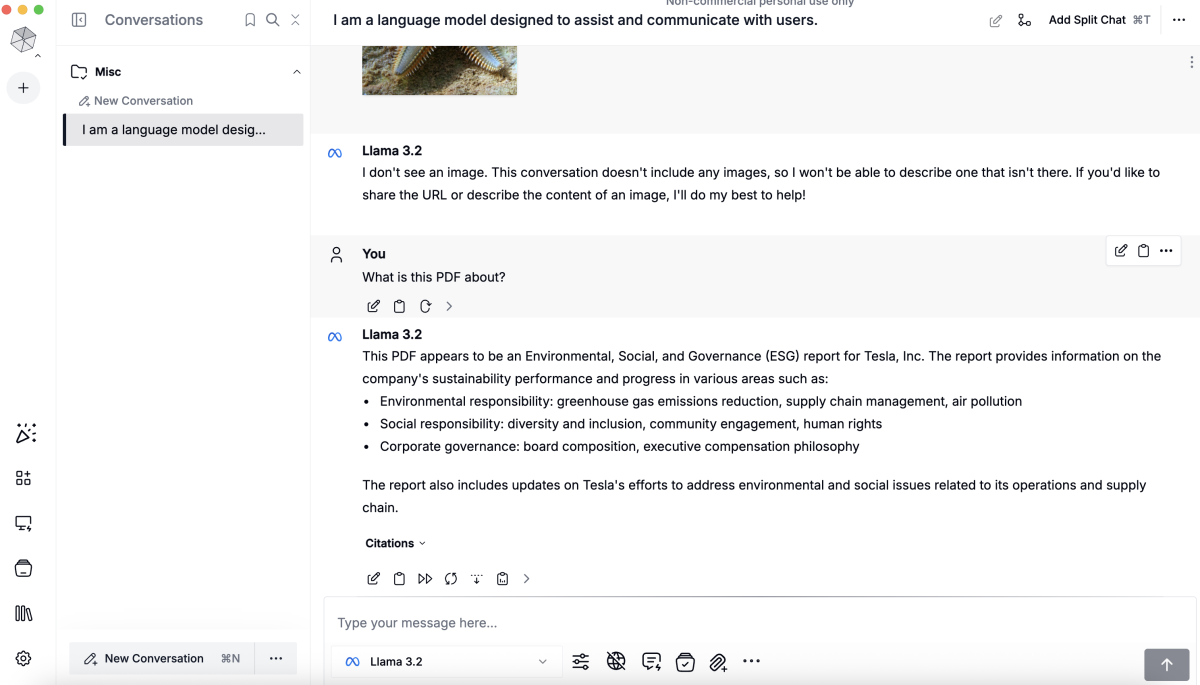Open quick prompts chat-bolt icon
The width and height of the screenshot is (1200, 685).
(651, 661)
